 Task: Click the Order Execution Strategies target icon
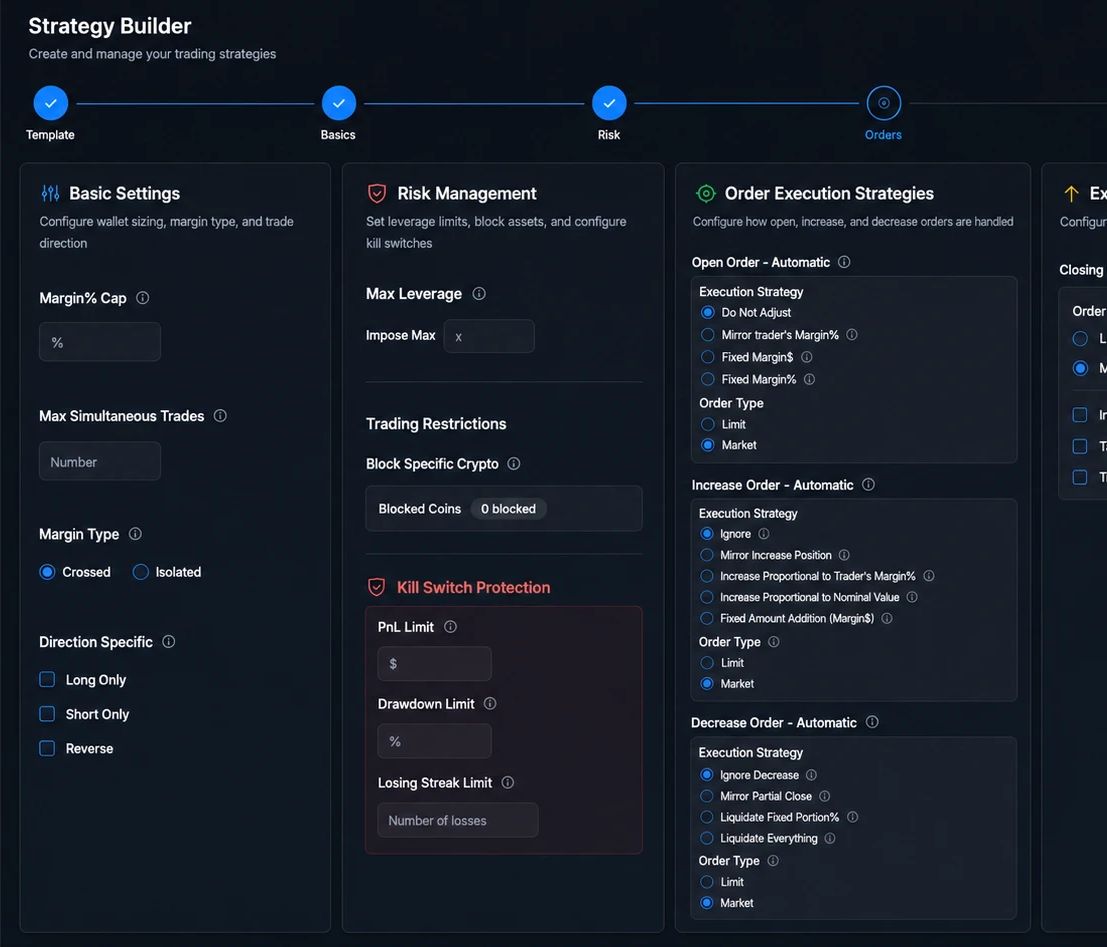[705, 193]
